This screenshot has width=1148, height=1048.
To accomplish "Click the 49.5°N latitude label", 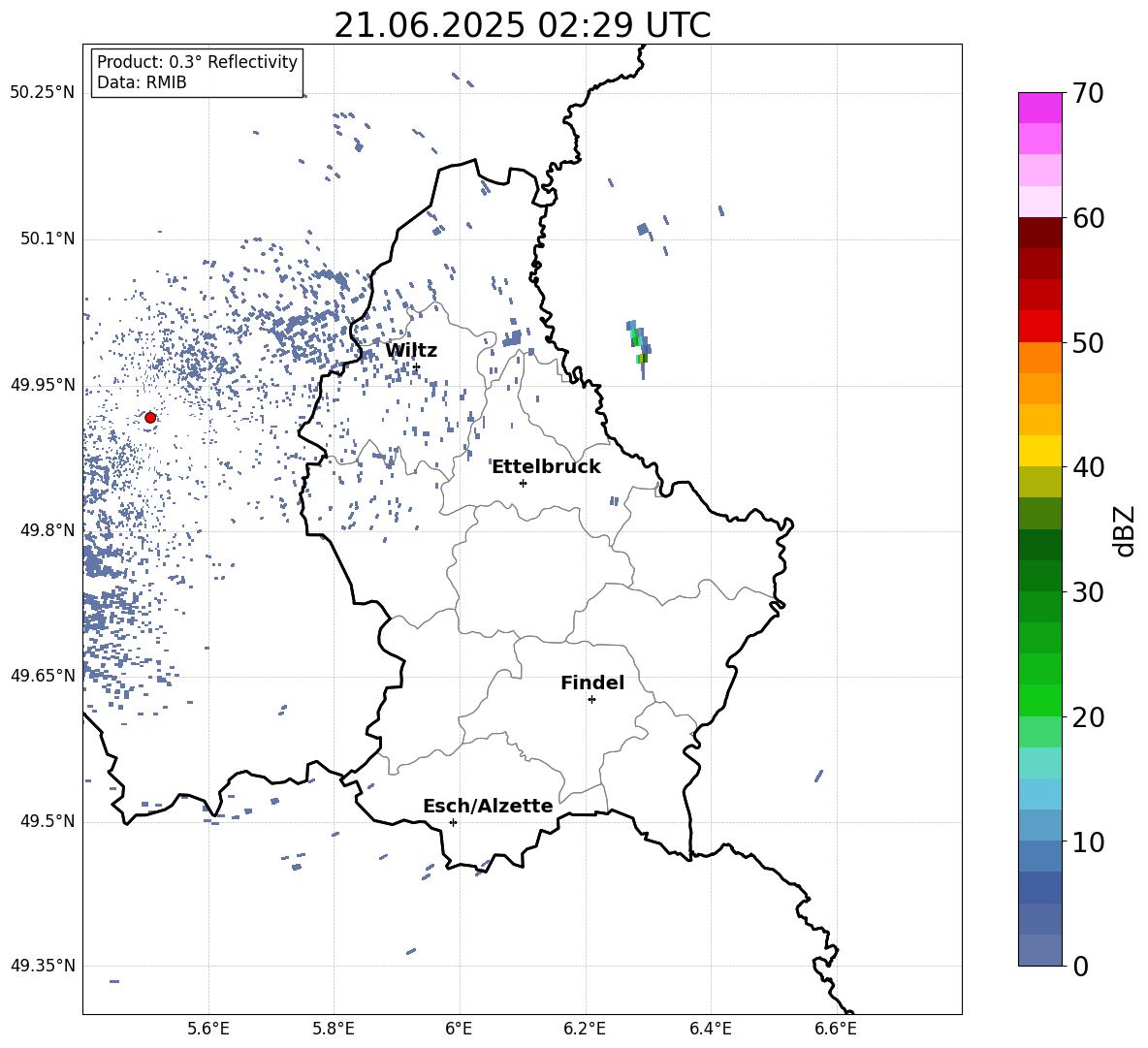I will [47, 821].
